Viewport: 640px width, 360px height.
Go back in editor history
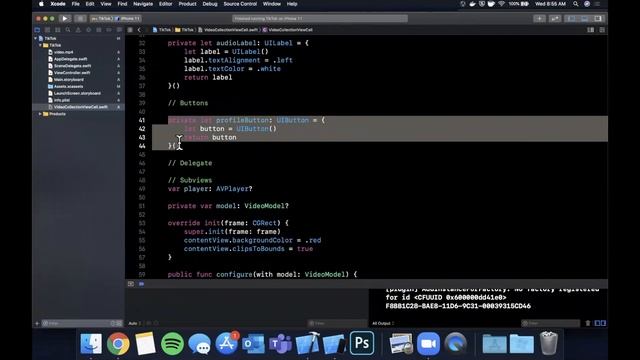pos(139,30)
